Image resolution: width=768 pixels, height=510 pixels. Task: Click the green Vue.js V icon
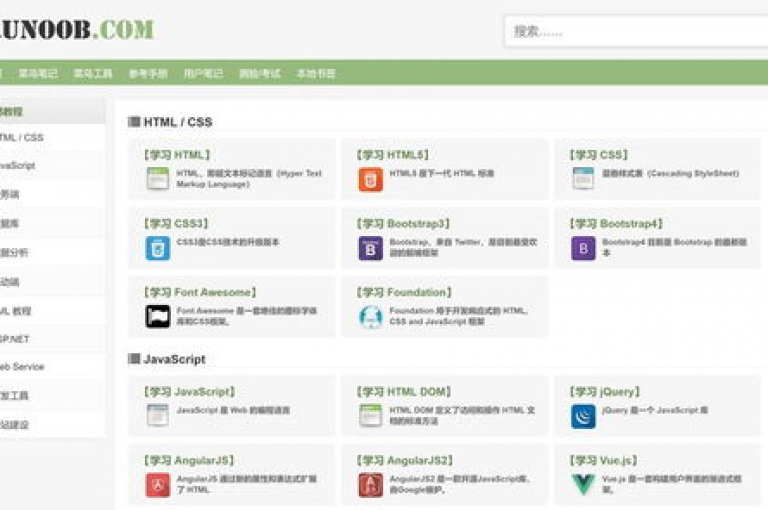[583, 485]
